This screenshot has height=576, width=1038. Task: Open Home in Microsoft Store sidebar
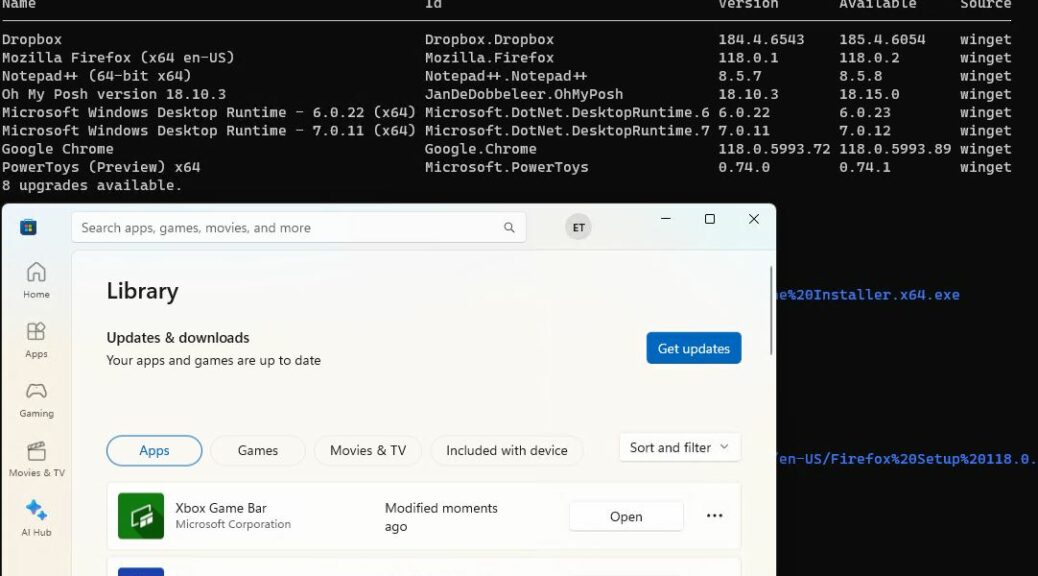pos(36,280)
